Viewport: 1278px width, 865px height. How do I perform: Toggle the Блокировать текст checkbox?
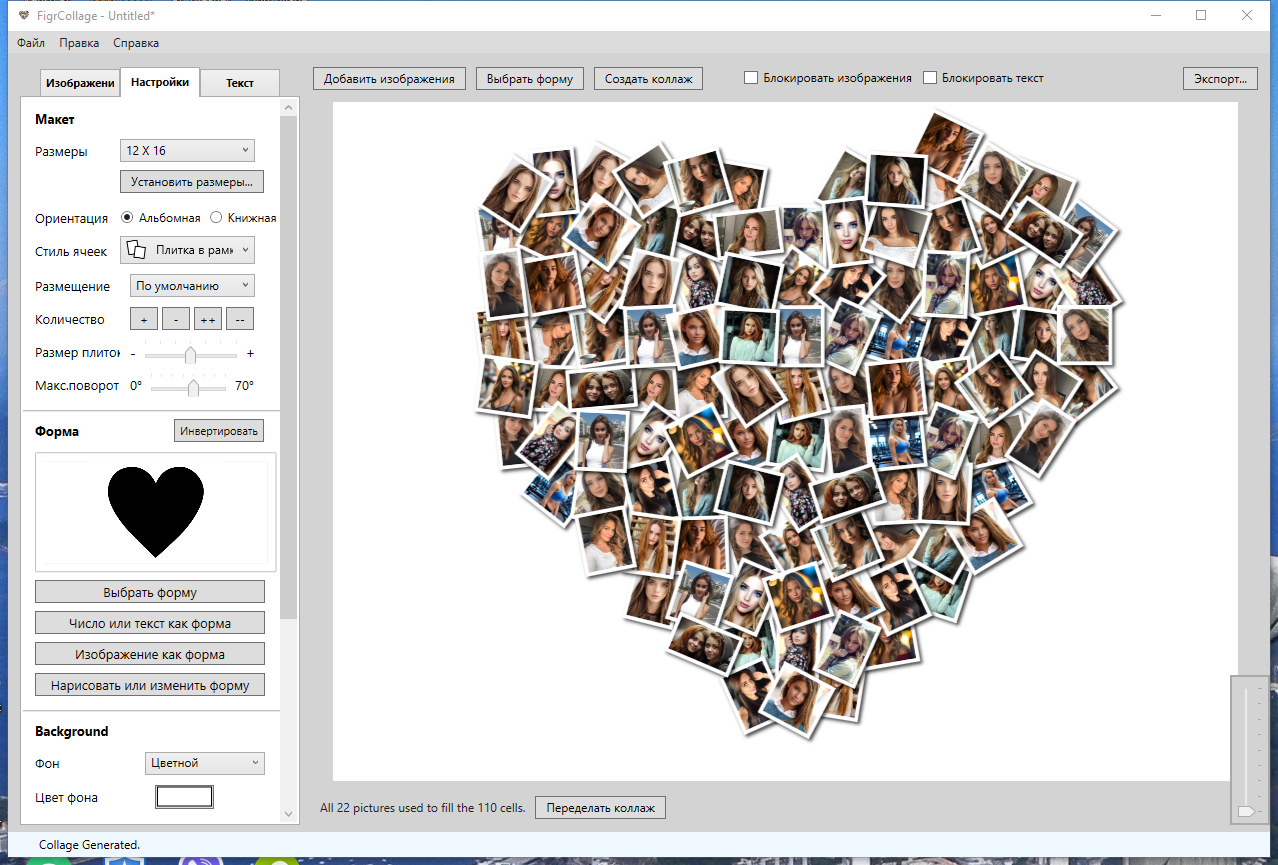tap(930, 78)
